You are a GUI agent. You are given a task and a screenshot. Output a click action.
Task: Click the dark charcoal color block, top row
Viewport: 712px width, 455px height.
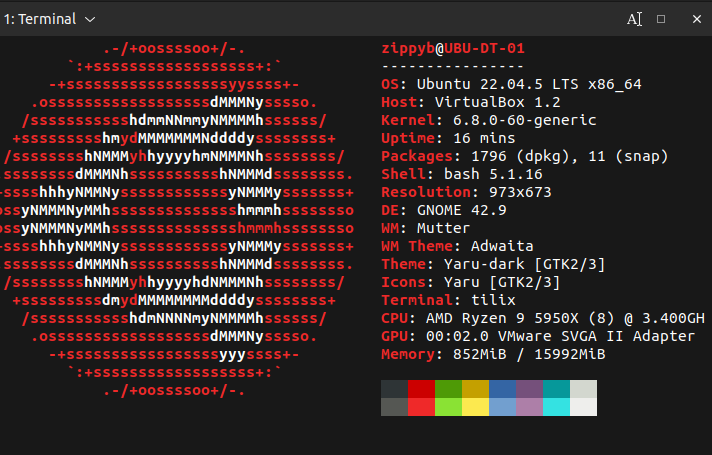point(395,389)
